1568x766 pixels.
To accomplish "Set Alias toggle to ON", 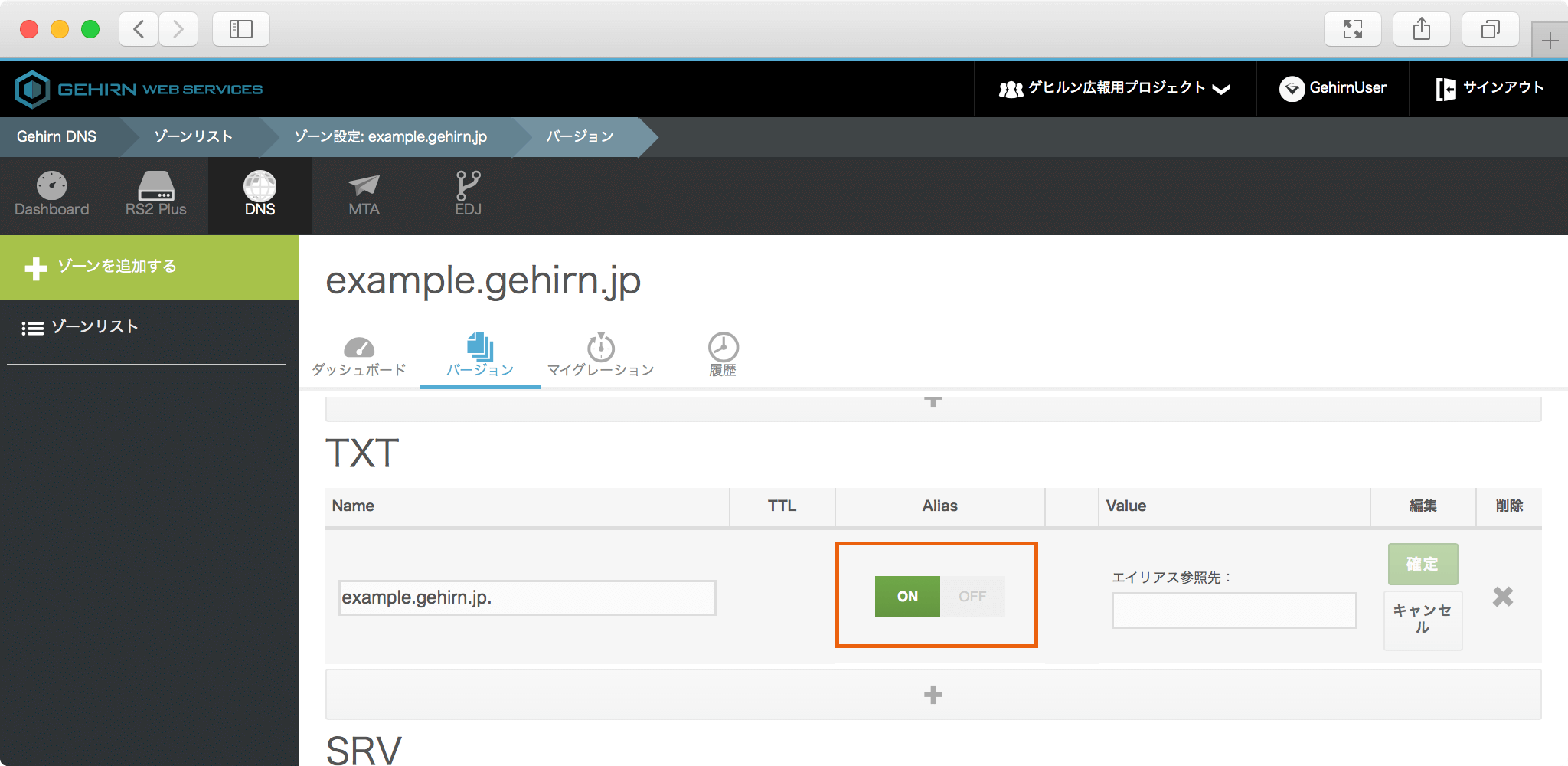I will [907, 597].
